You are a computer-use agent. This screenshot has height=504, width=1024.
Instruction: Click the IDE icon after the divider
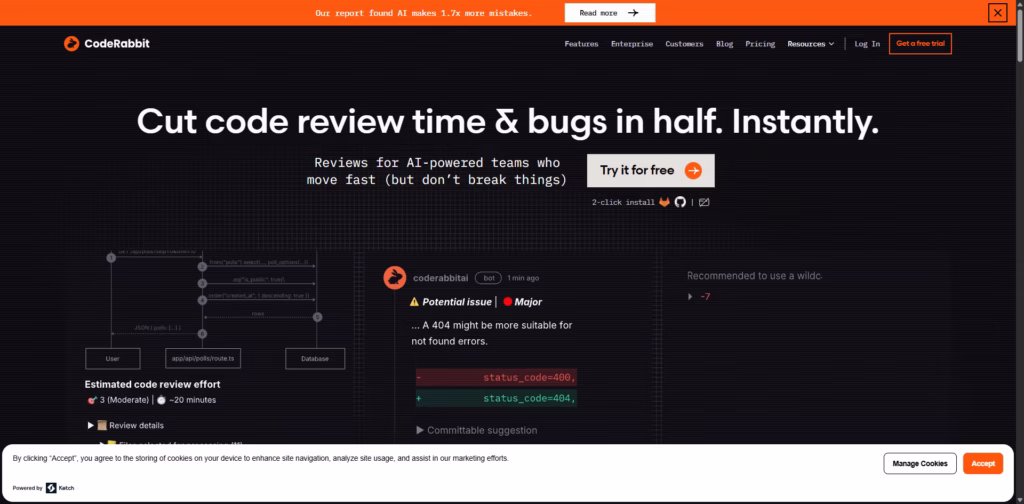[704, 202]
